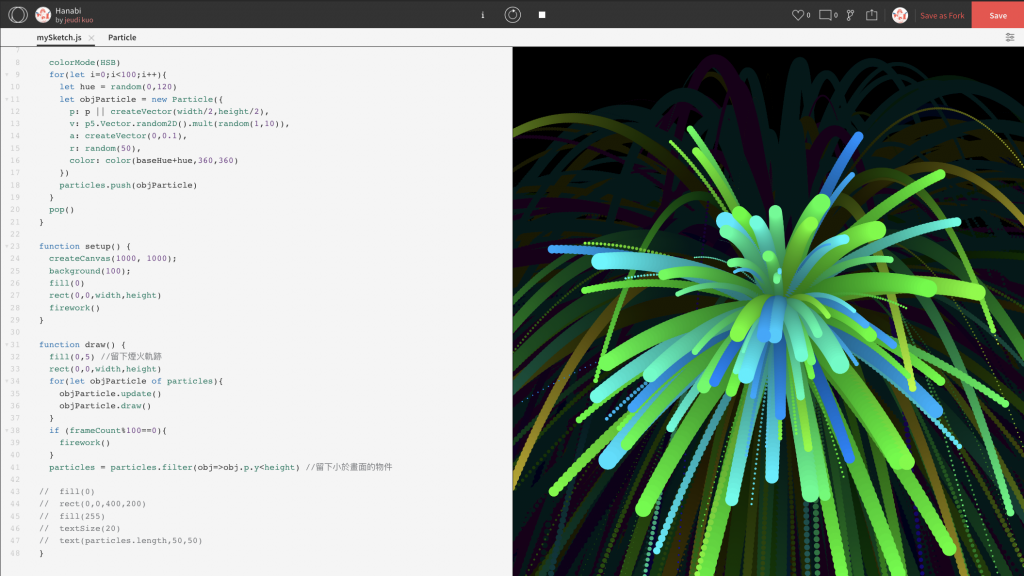Close the mySketch.js tab

91,38
